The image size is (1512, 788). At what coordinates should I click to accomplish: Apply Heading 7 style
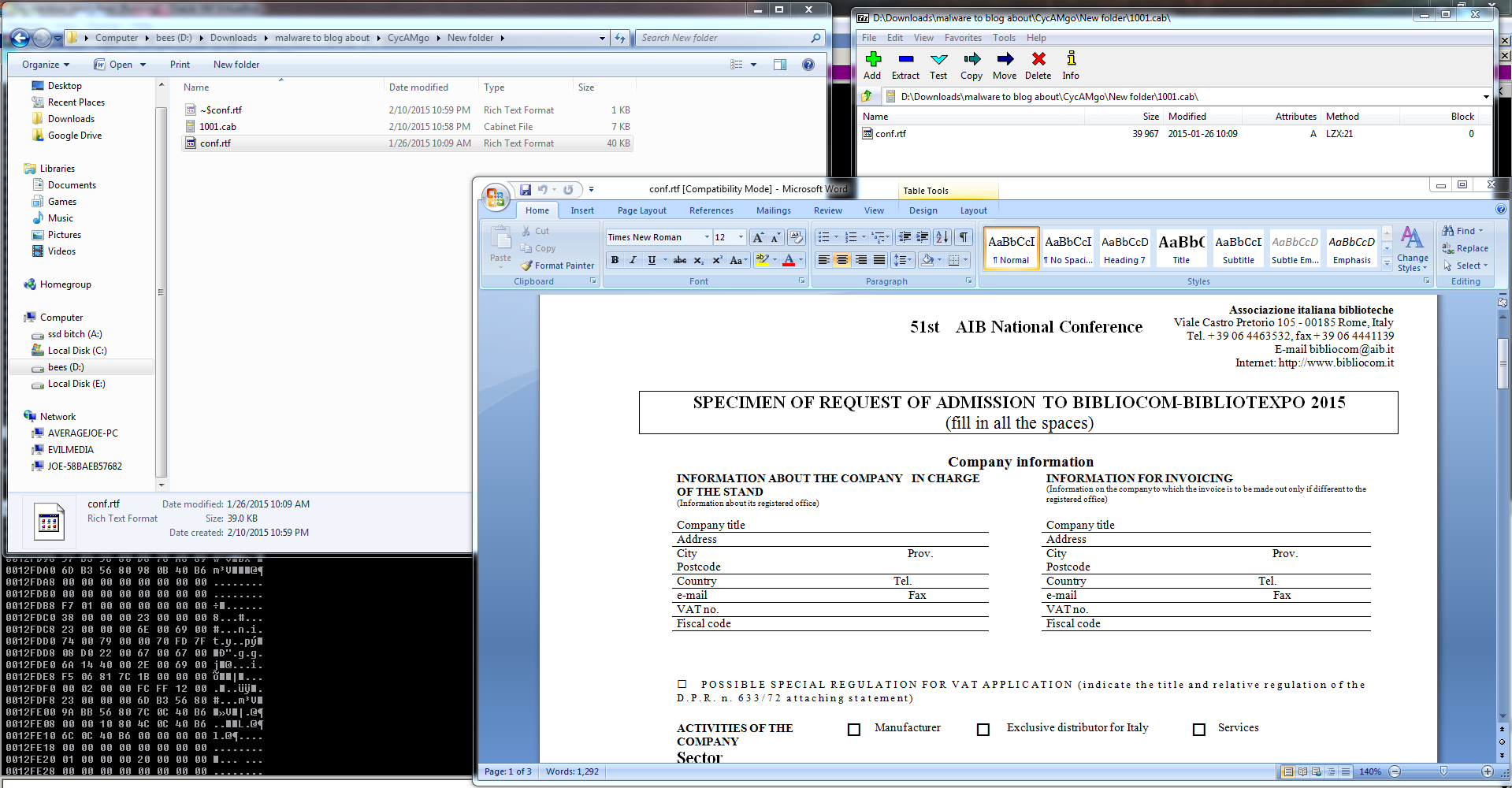click(1124, 247)
